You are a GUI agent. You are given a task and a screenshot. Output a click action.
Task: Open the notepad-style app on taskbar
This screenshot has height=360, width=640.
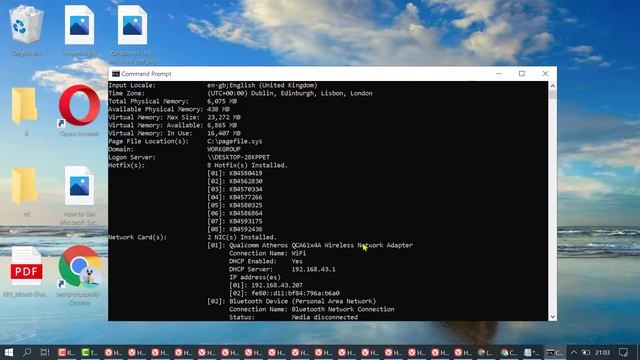pos(531,352)
